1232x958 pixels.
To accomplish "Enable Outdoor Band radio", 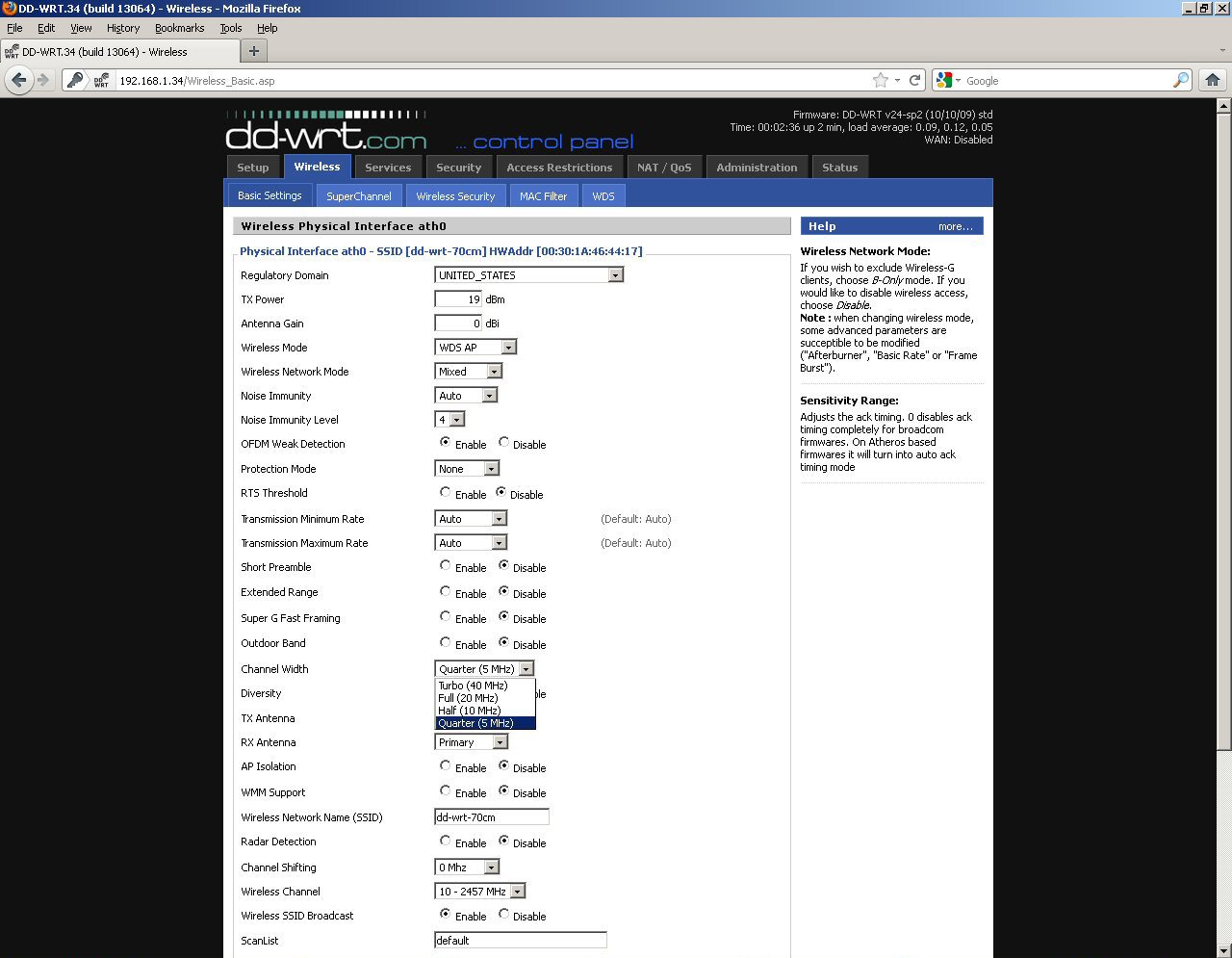I will click(445, 642).
